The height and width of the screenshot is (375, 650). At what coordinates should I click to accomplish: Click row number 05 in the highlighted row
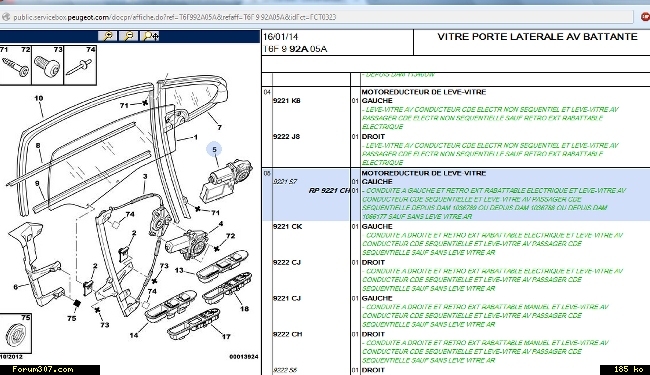pos(267,173)
